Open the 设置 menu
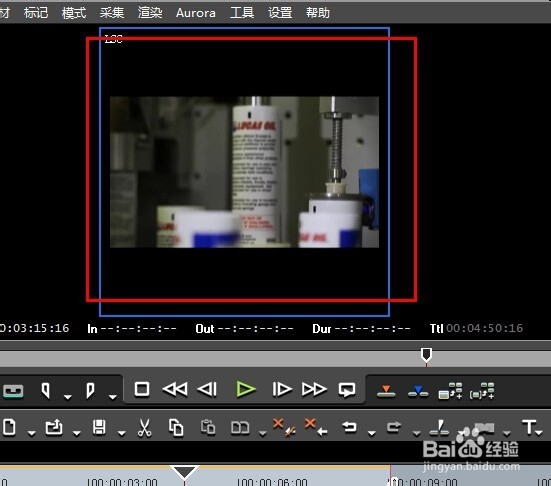The image size is (551, 486). [x=280, y=13]
